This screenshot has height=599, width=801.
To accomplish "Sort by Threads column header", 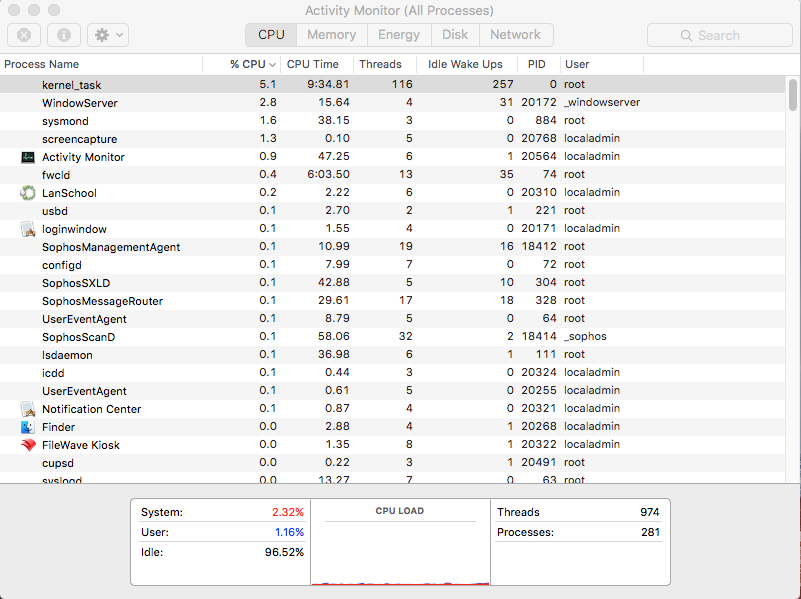I will pyautogui.click(x=385, y=64).
